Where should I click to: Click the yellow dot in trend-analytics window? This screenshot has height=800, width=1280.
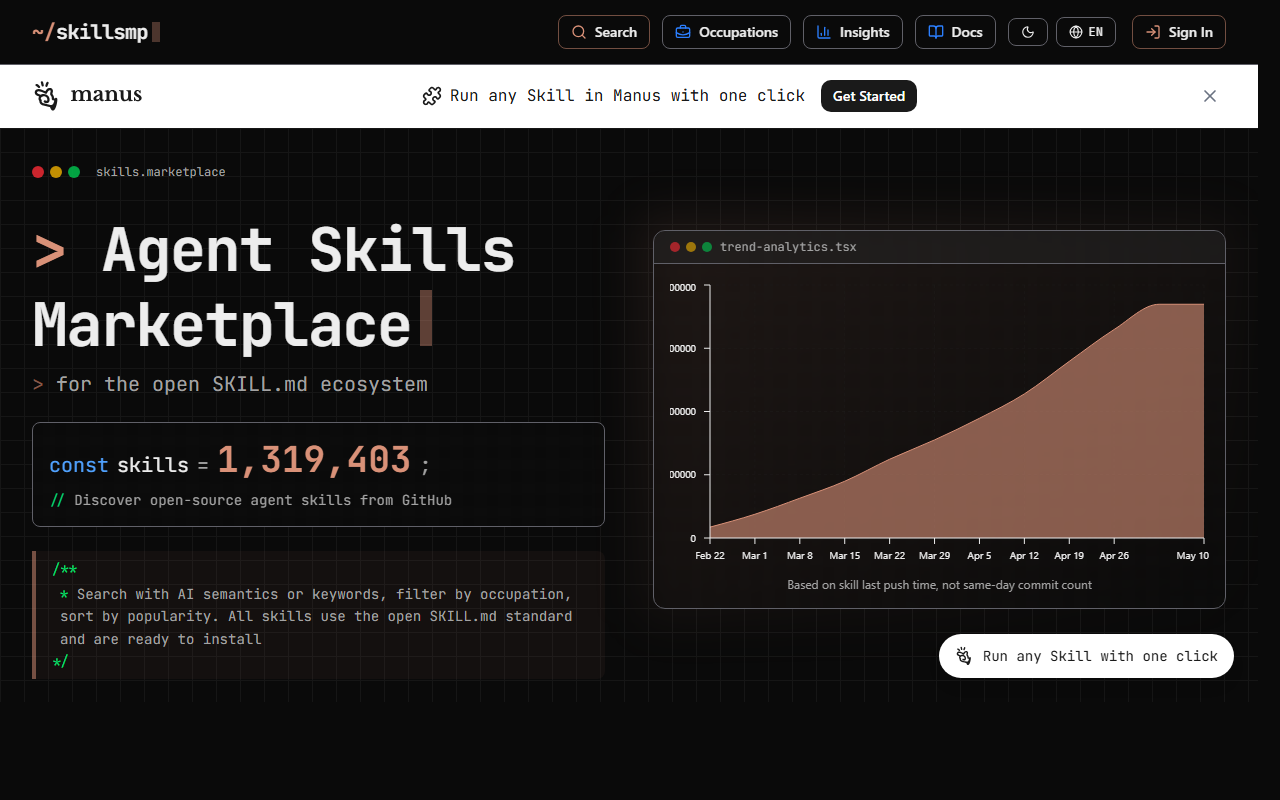pos(691,247)
